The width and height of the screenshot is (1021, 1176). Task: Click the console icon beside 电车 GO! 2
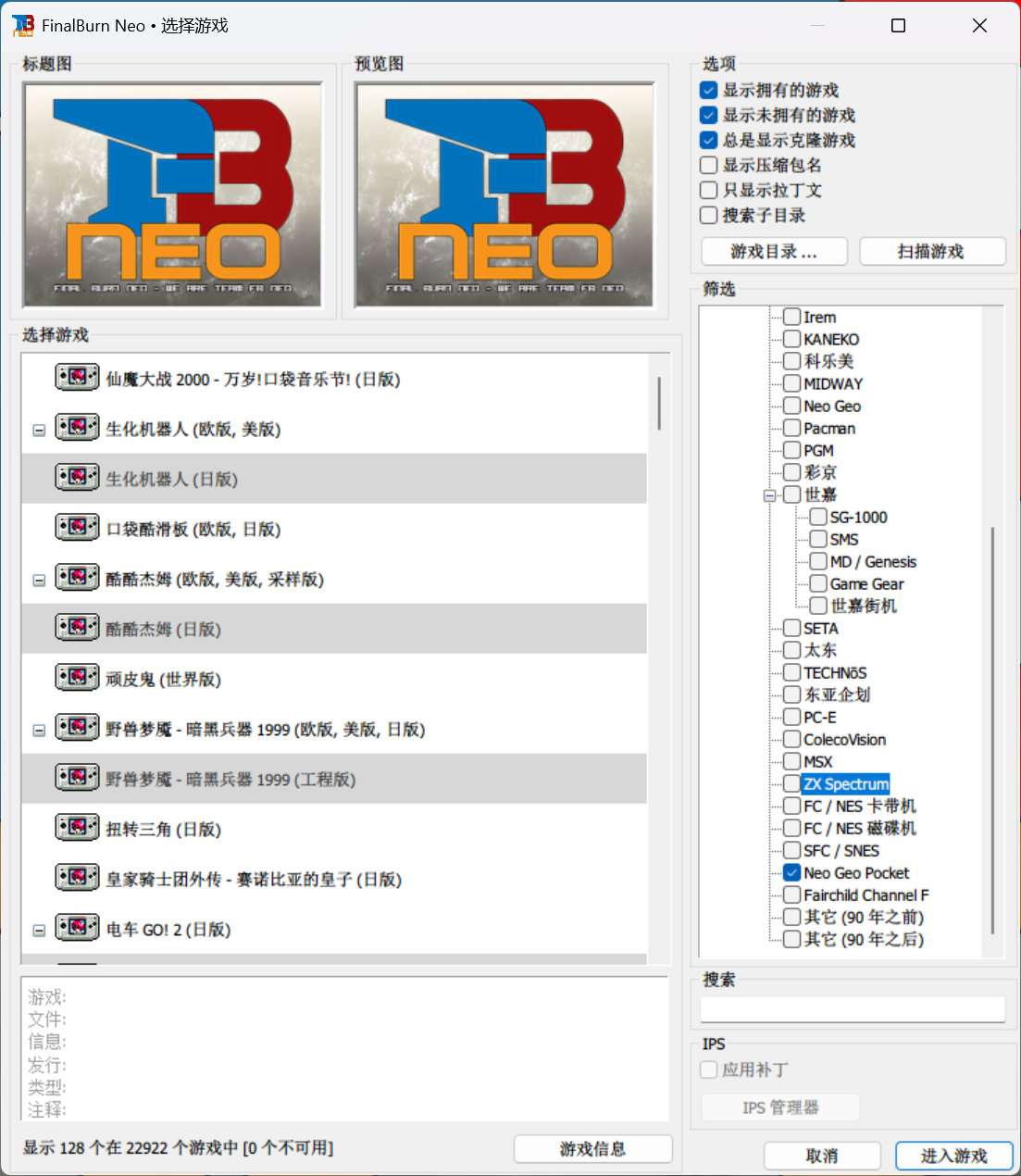coord(77,928)
